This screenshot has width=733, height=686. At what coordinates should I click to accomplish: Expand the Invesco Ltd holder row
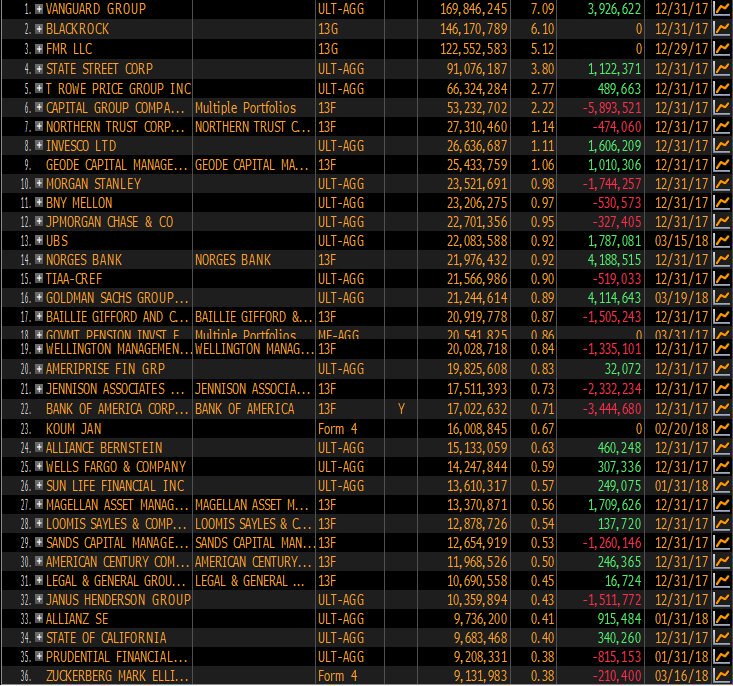tap(39, 145)
